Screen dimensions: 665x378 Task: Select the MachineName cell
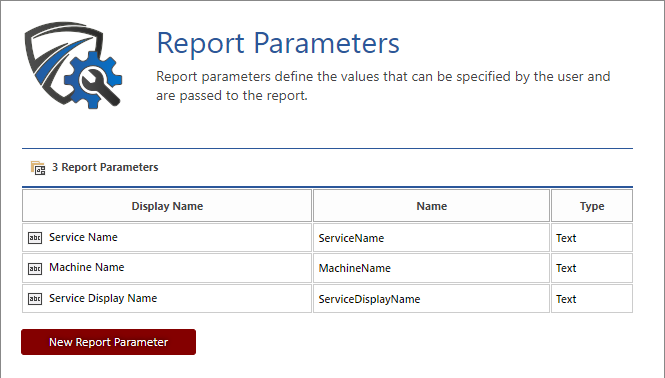[x=431, y=268]
